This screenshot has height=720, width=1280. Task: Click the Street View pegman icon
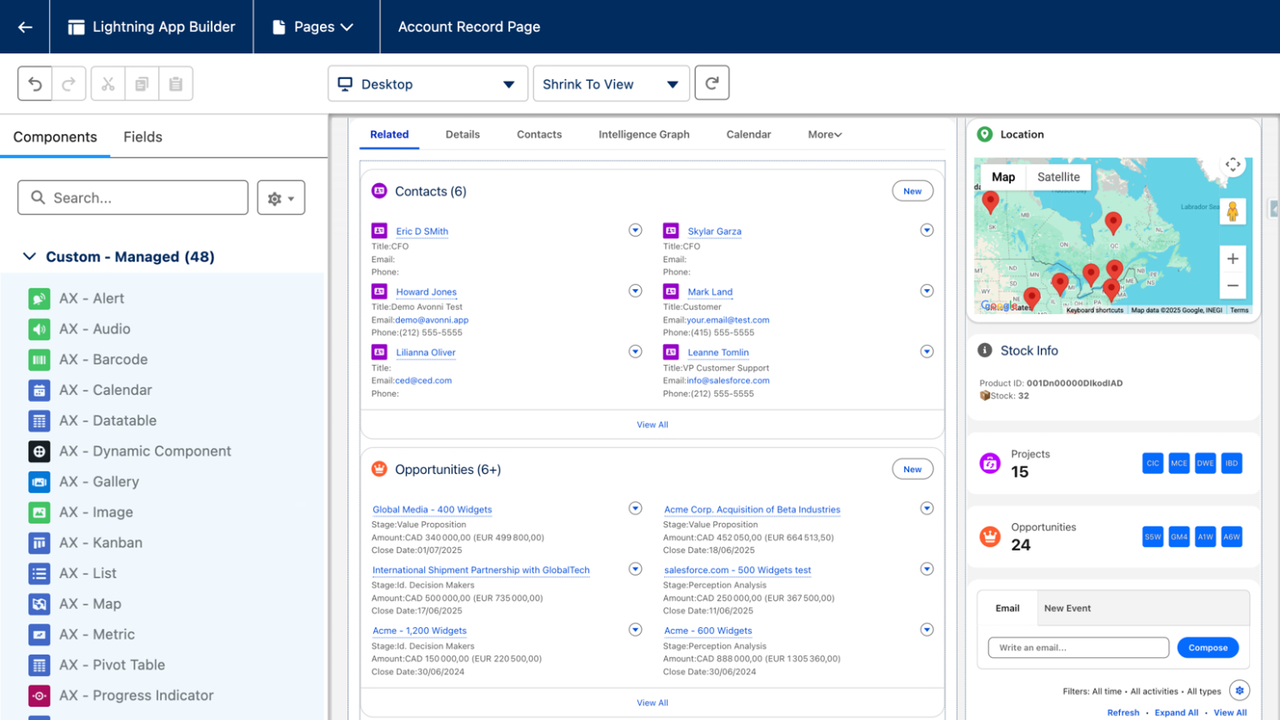[1233, 212]
